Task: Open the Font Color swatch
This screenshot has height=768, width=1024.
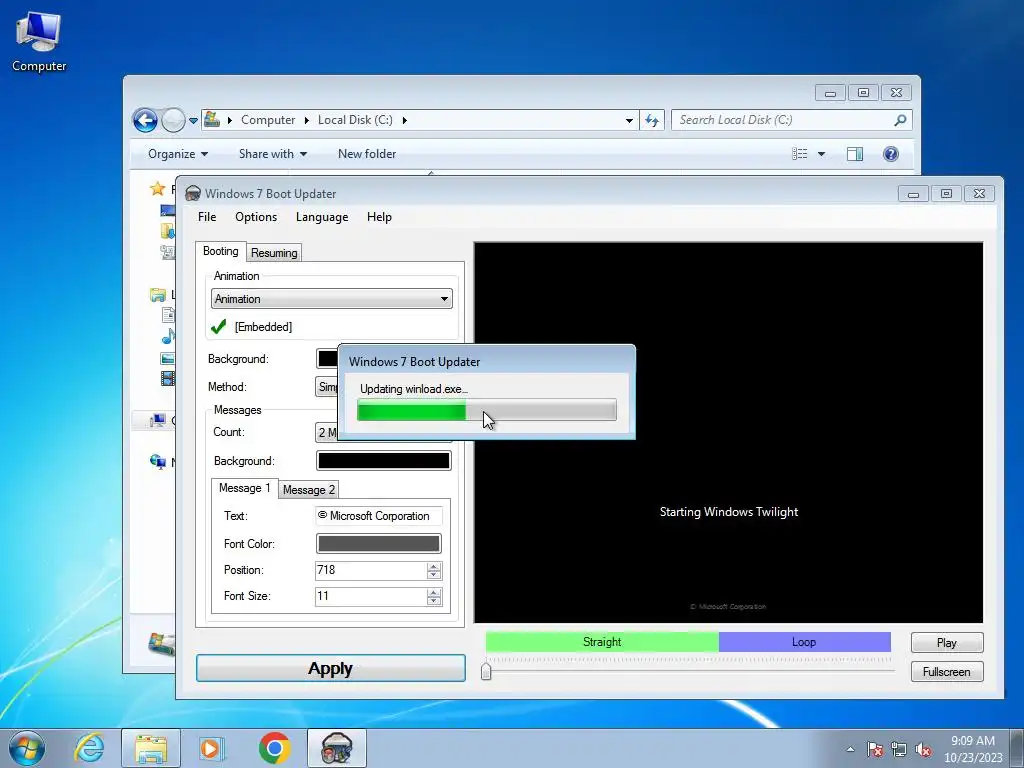Action: (x=379, y=544)
